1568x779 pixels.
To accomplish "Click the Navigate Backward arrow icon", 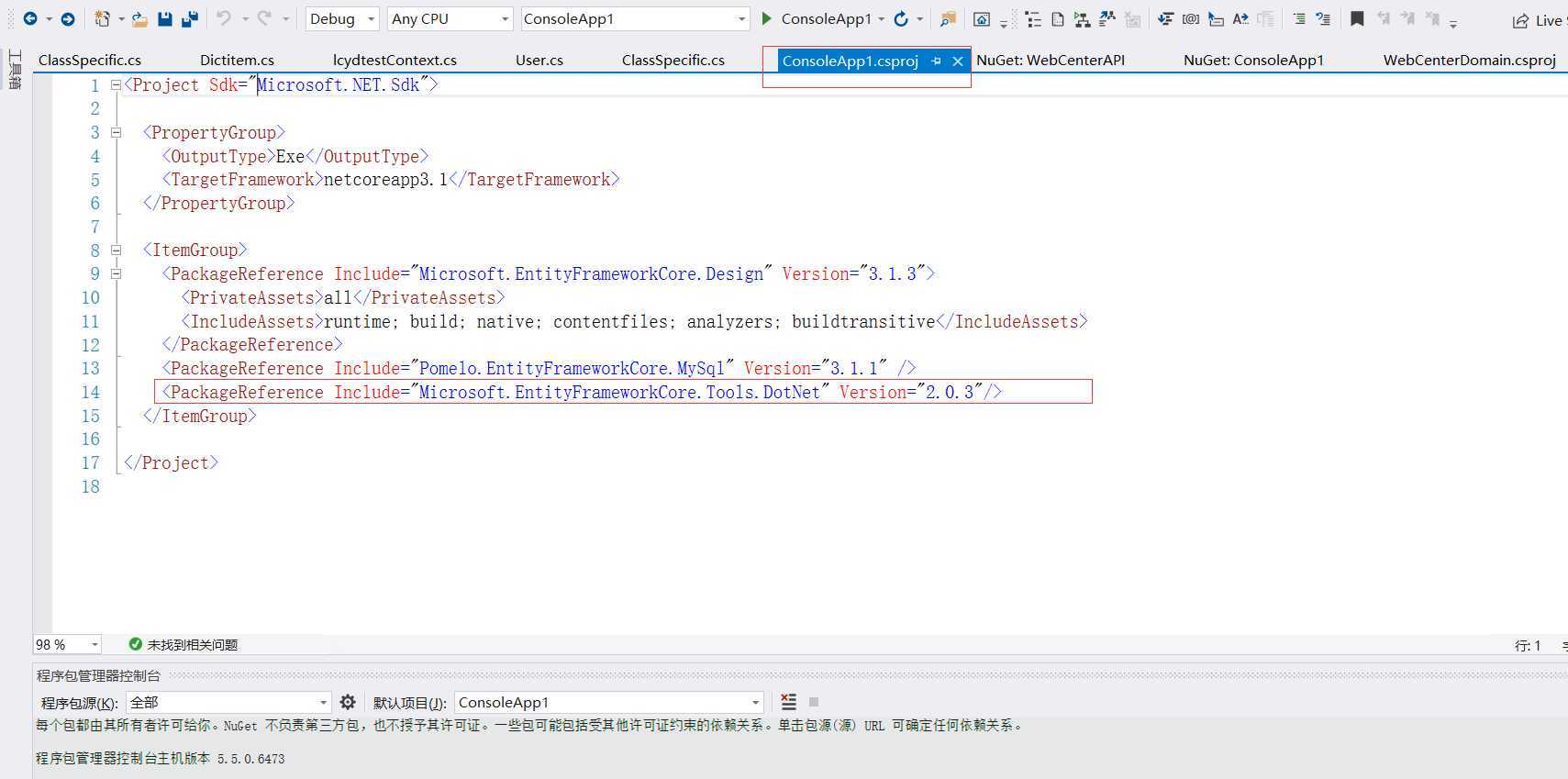I will tap(30, 18).
